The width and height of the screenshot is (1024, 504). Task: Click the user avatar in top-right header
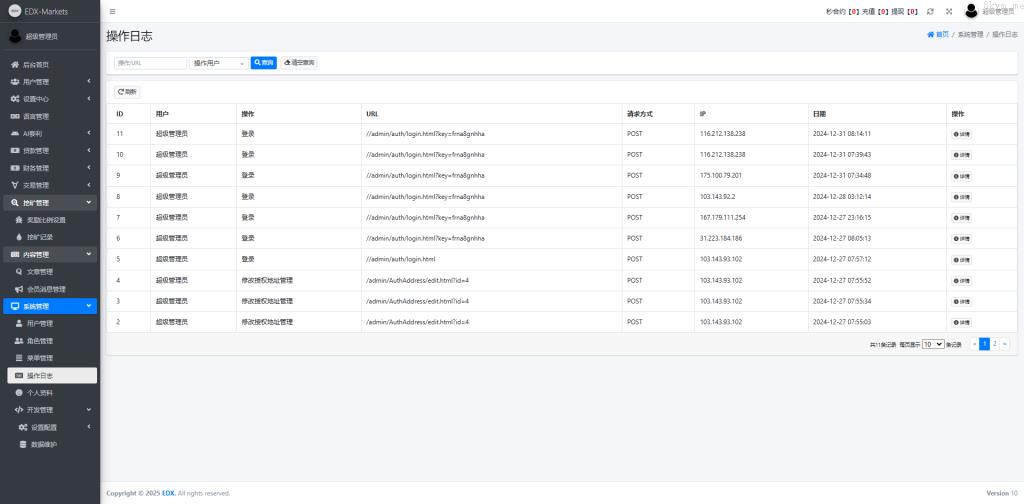[x=970, y=11]
